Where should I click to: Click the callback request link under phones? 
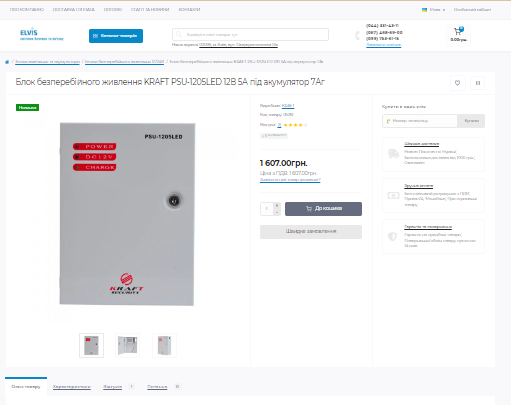coord(383,45)
